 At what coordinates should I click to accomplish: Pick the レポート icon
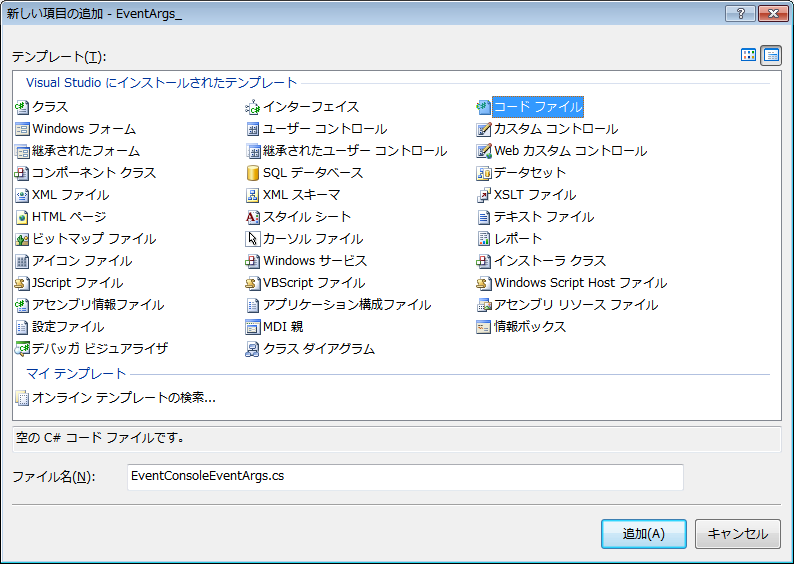pos(483,239)
